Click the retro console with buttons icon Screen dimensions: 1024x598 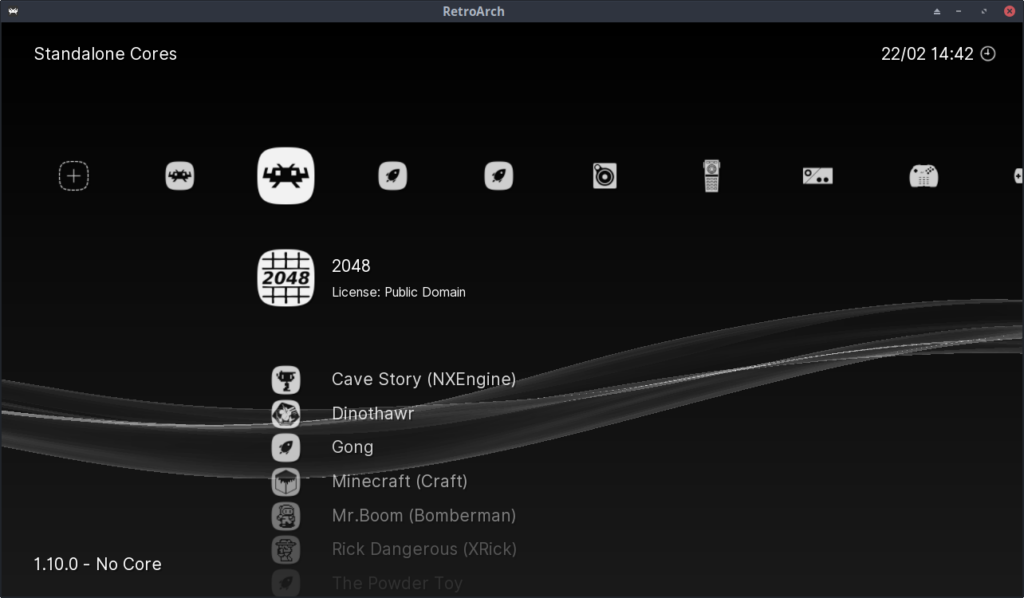click(x=817, y=175)
